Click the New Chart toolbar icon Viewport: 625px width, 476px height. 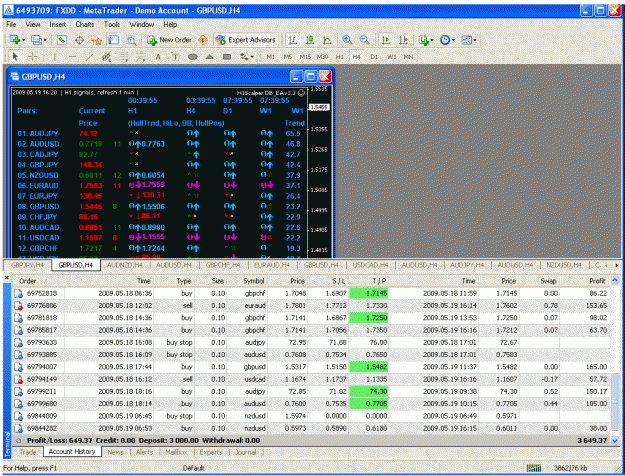15,40
